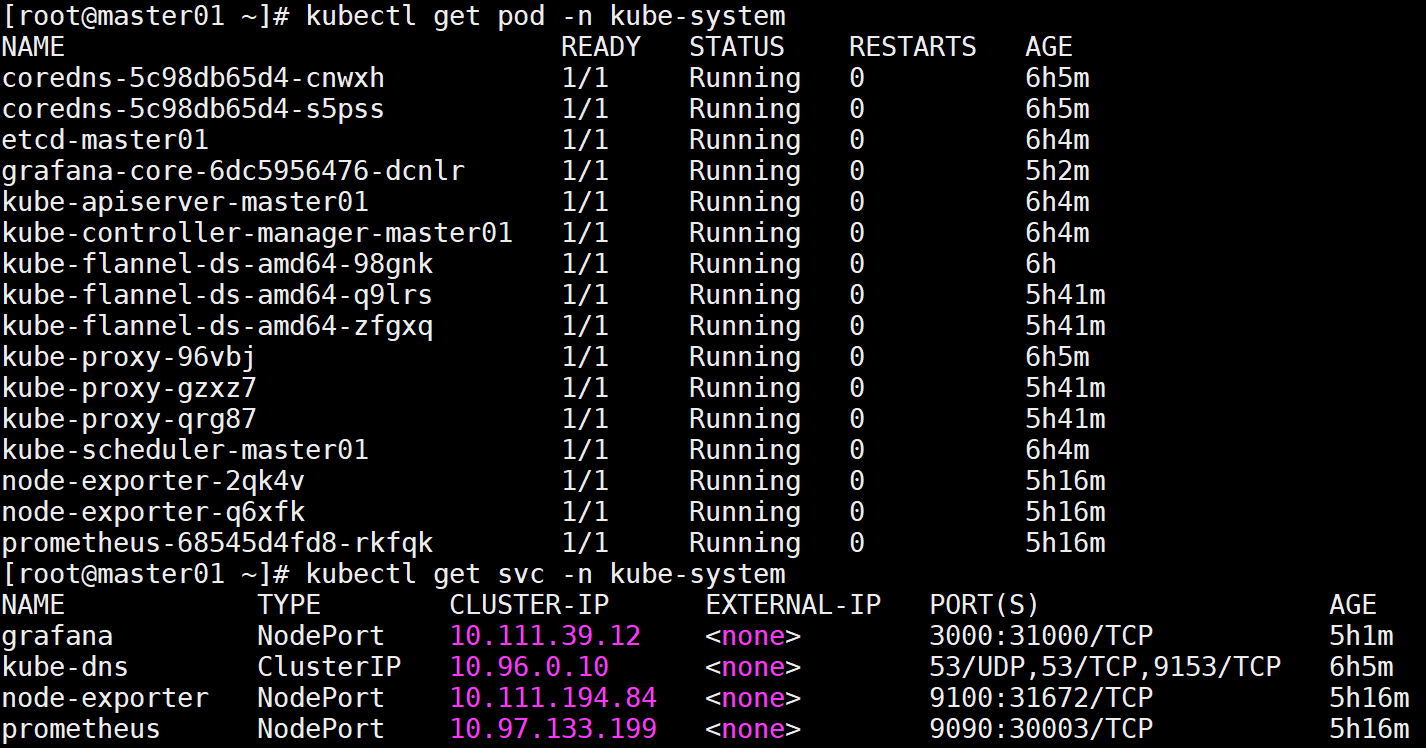
Task: Click age 5h1m of grafana service
Action: click(x=1361, y=636)
